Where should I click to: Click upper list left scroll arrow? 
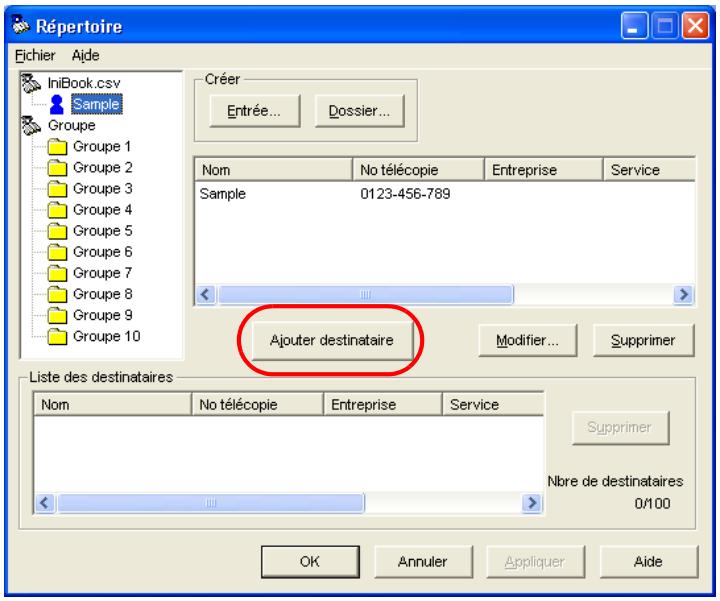205,294
